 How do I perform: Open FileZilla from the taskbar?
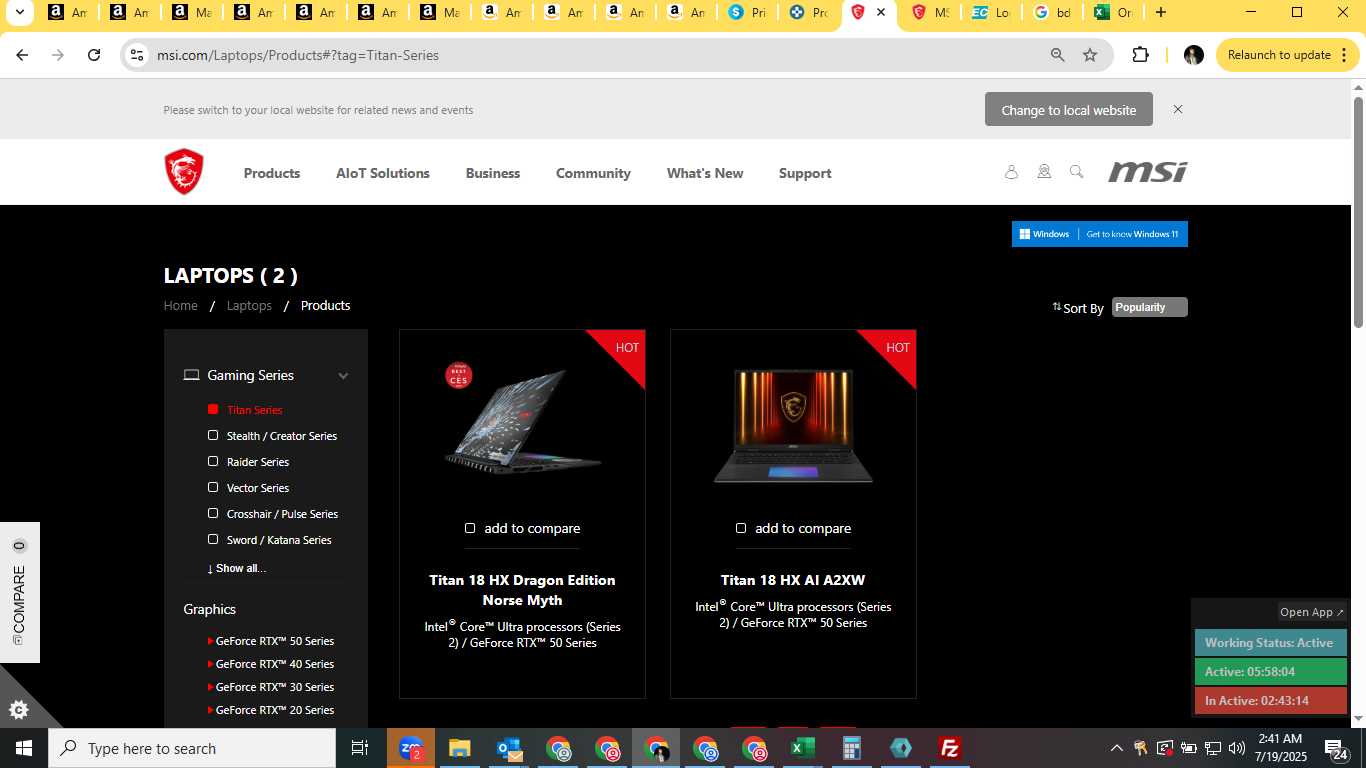(950, 748)
